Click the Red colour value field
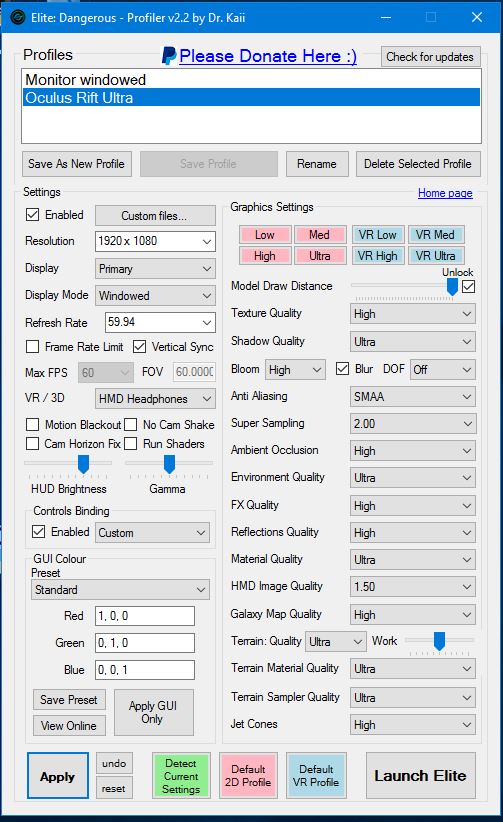503x822 pixels. click(145, 616)
